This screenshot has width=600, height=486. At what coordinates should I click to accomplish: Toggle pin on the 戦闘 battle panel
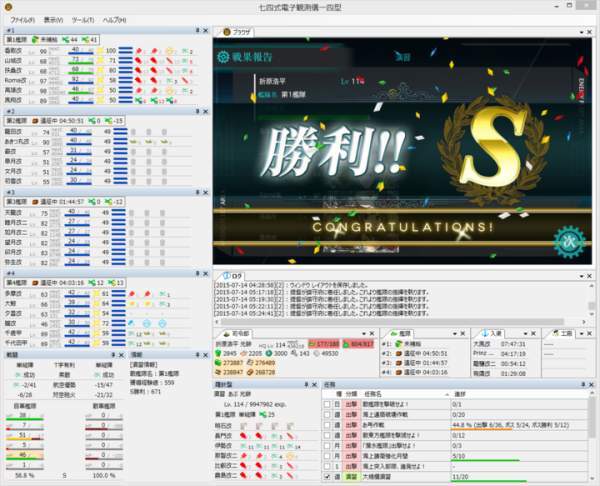click(x=113, y=355)
